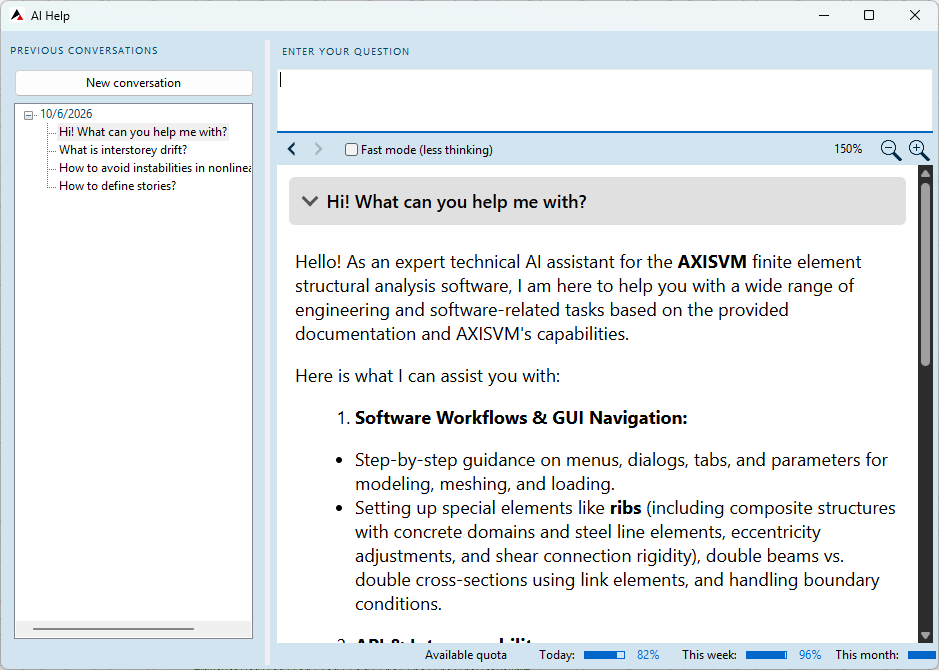Click the 'ENTER YOUR QUESTION' heading
939x670 pixels.
(x=346, y=51)
